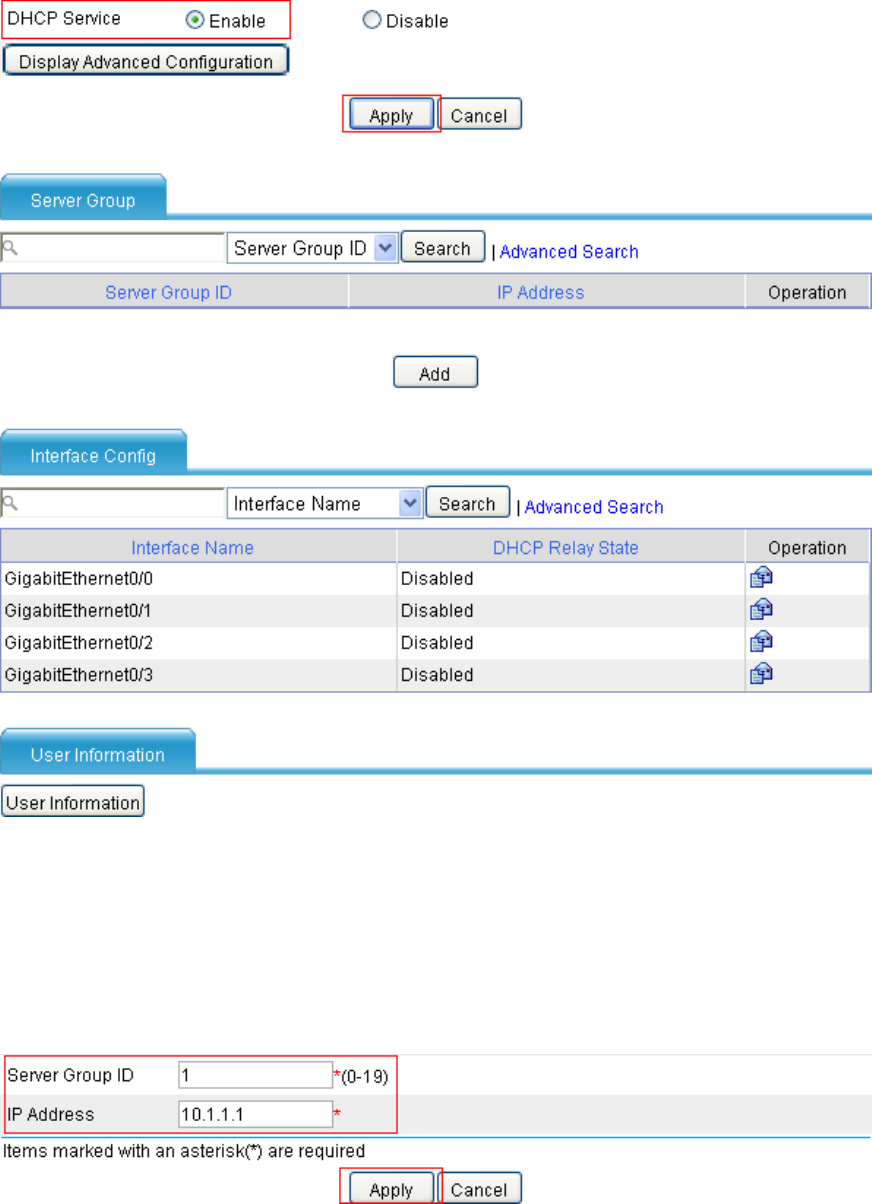Apply the DHCP Service setting
The width and height of the screenshot is (872, 1204).
click(391, 115)
